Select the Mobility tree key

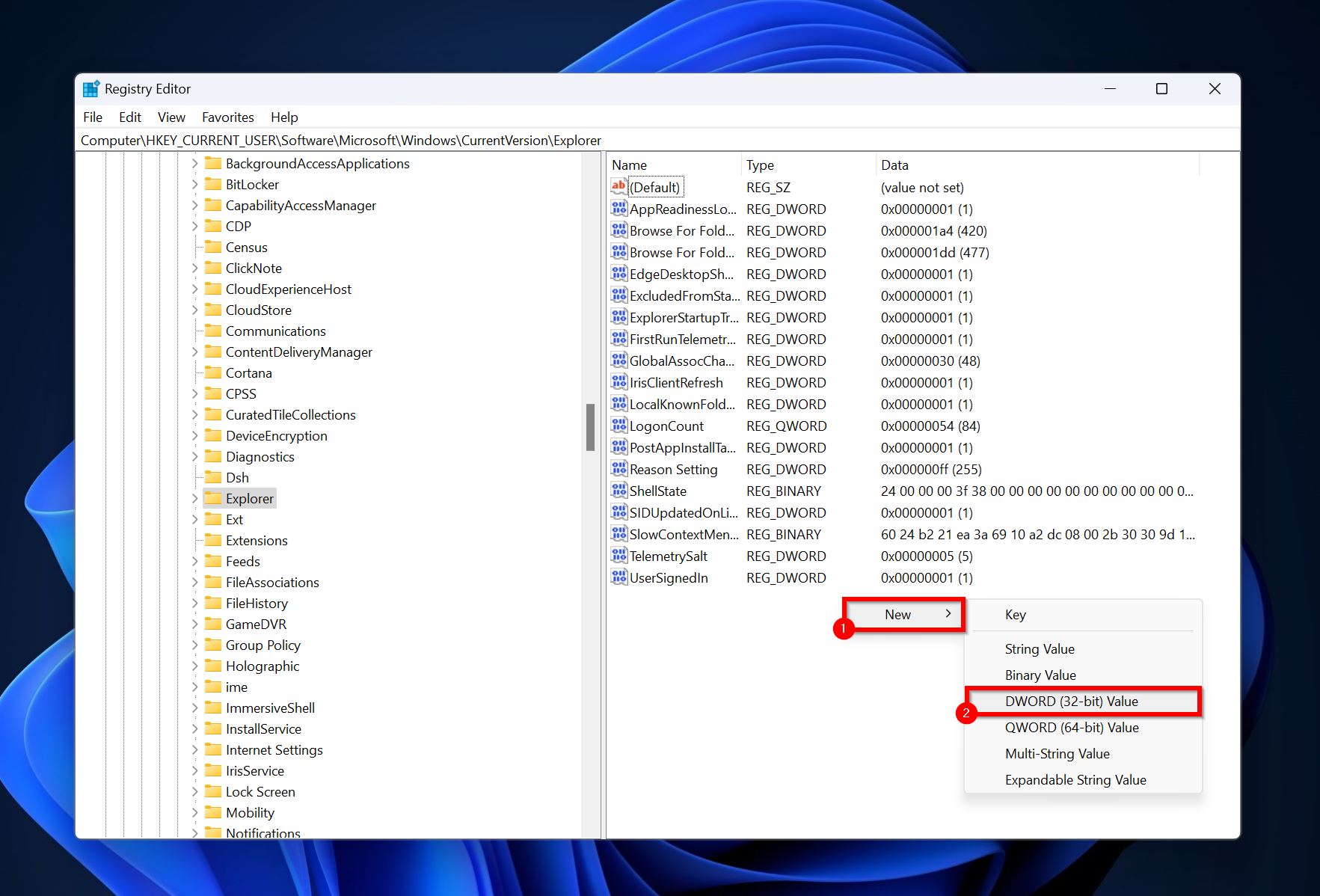point(250,812)
